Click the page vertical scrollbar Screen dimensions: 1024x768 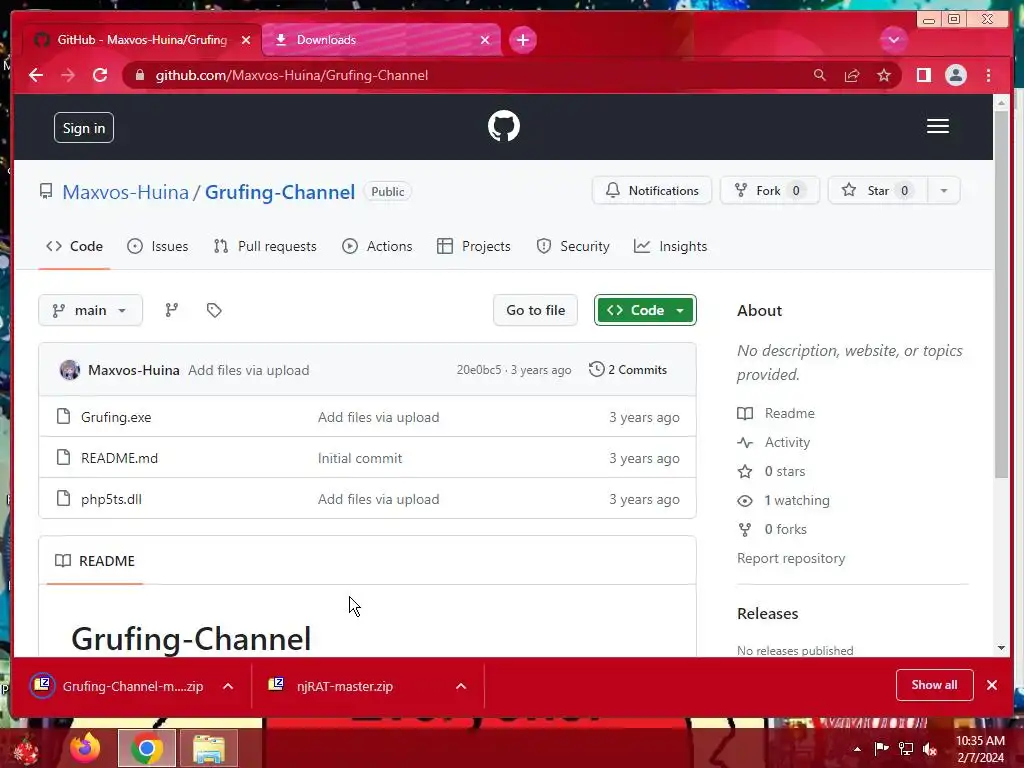(1000, 294)
